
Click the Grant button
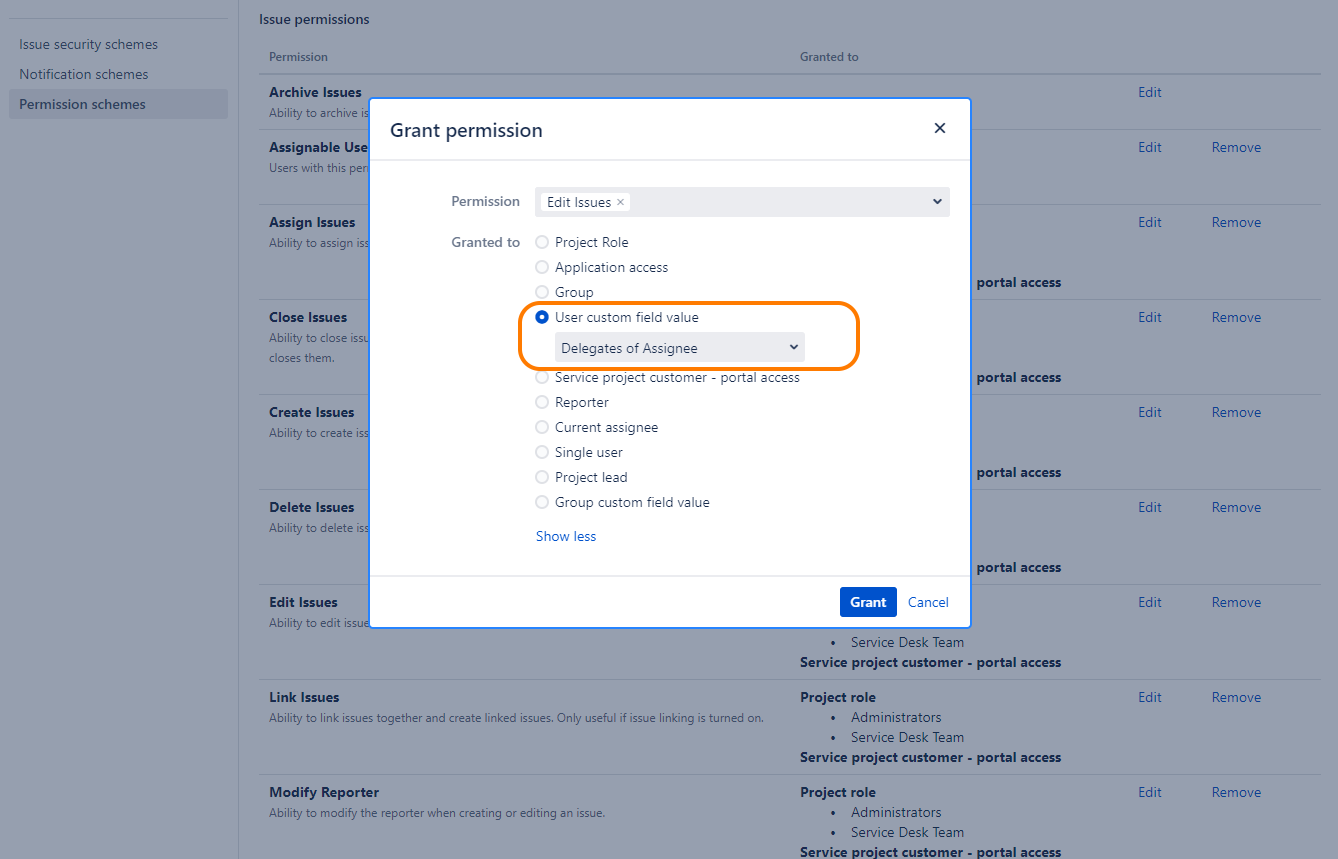(x=867, y=602)
